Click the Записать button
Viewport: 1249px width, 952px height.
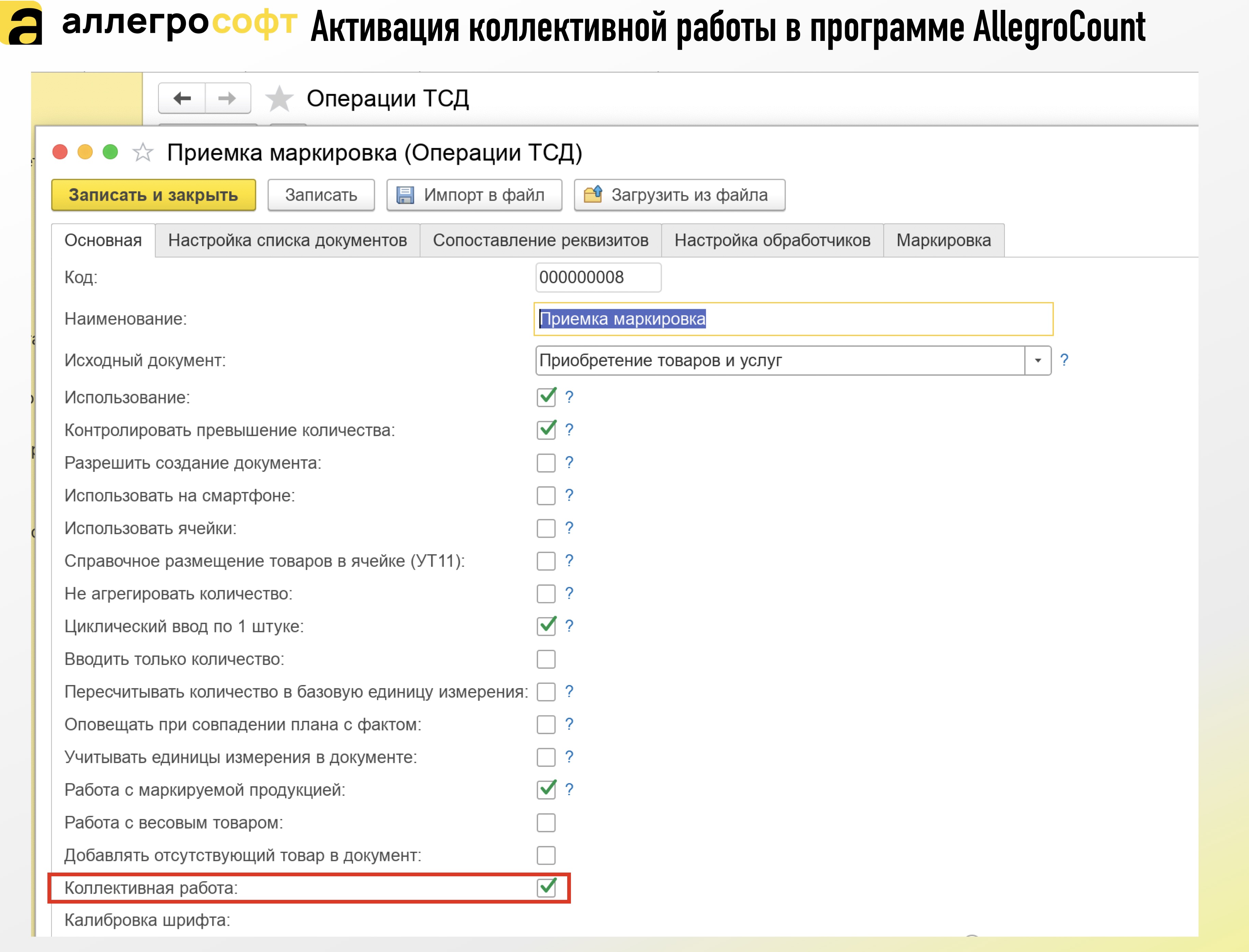[x=321, y=195]
